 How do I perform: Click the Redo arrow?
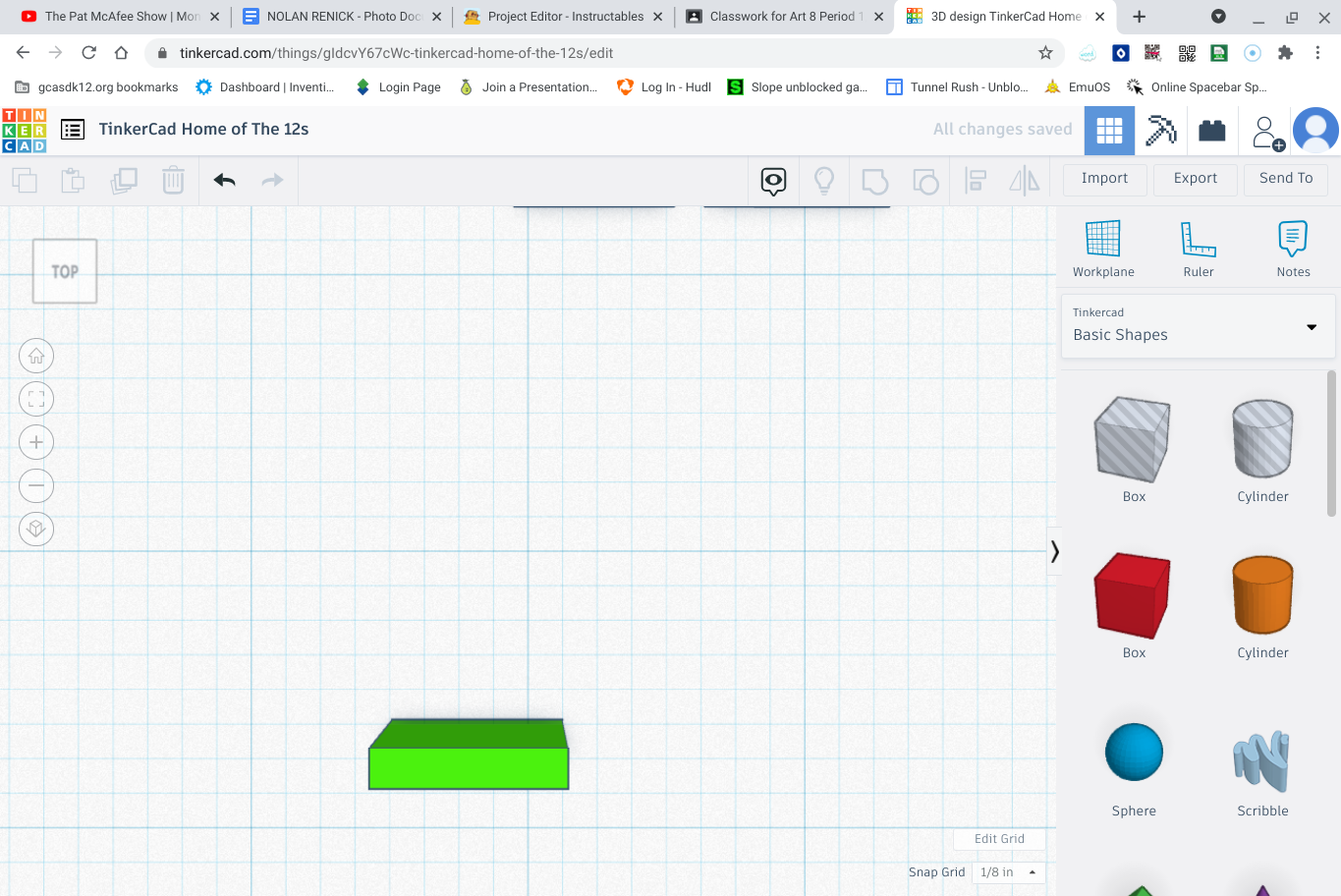272,181
